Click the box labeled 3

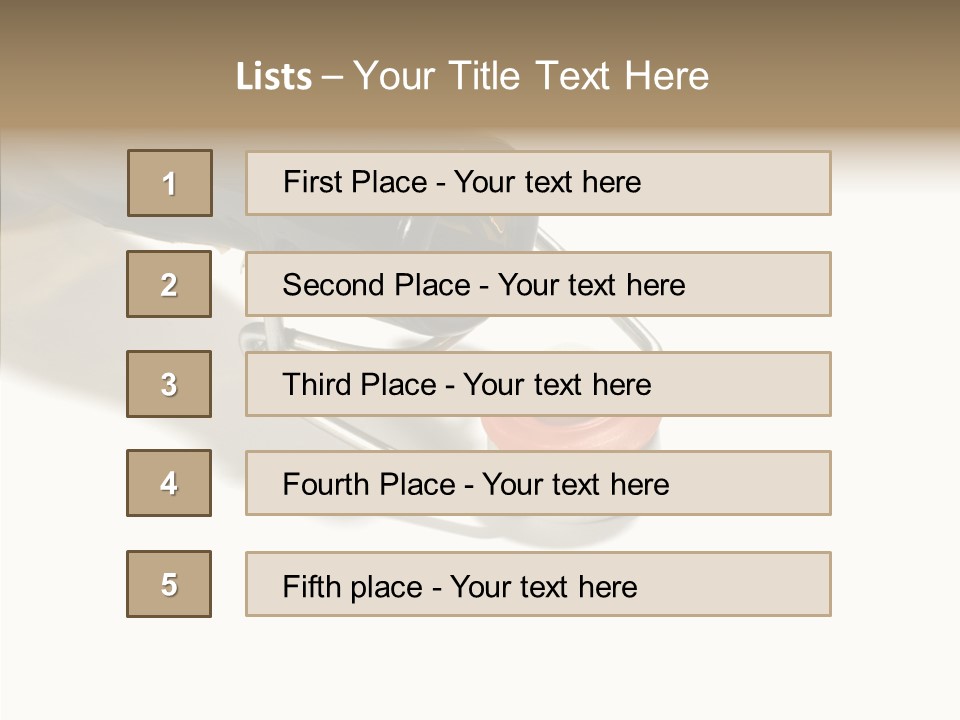click(169, 384)
